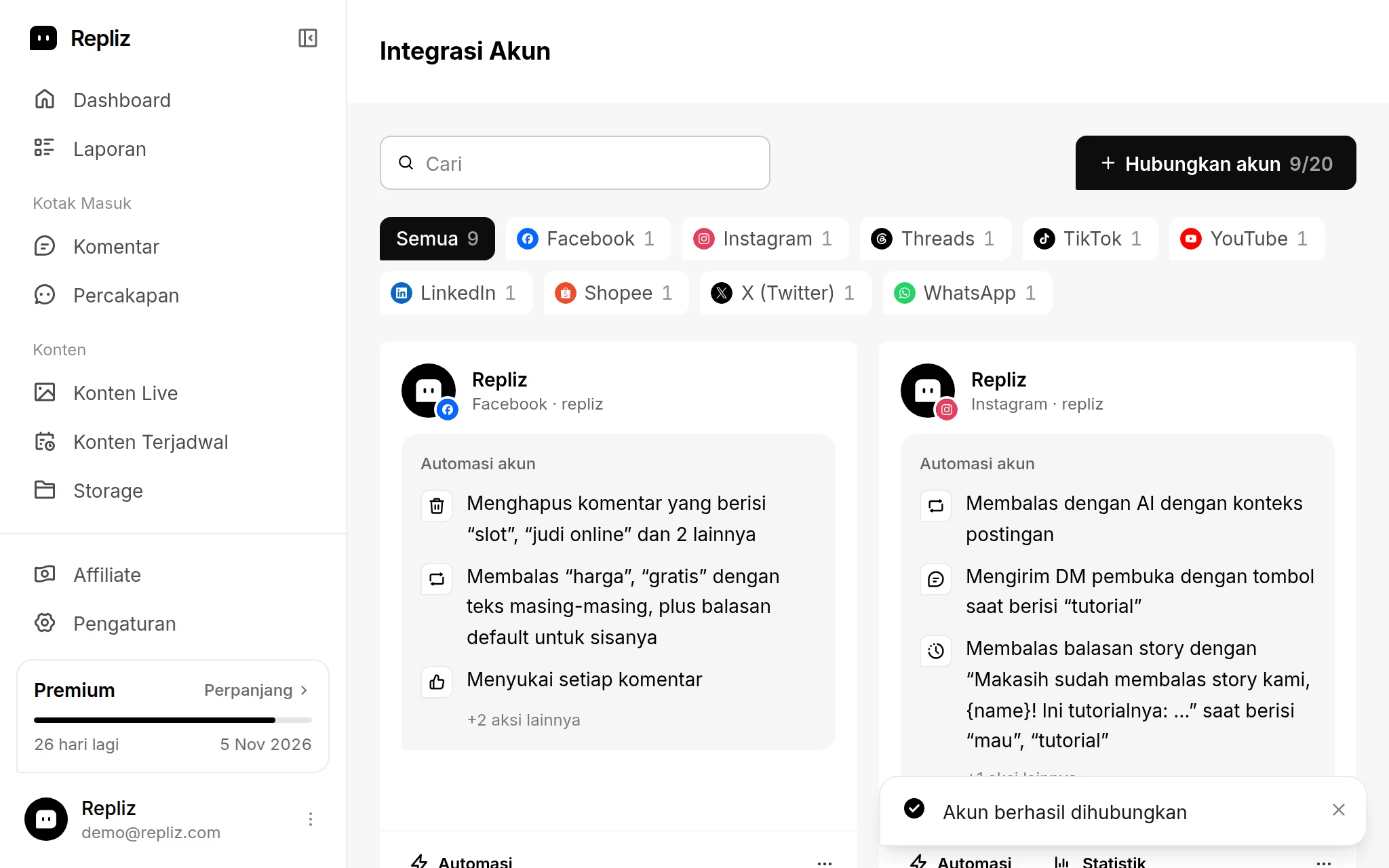Click reply icon beside Membalas dengan AI

coord(936,506)
